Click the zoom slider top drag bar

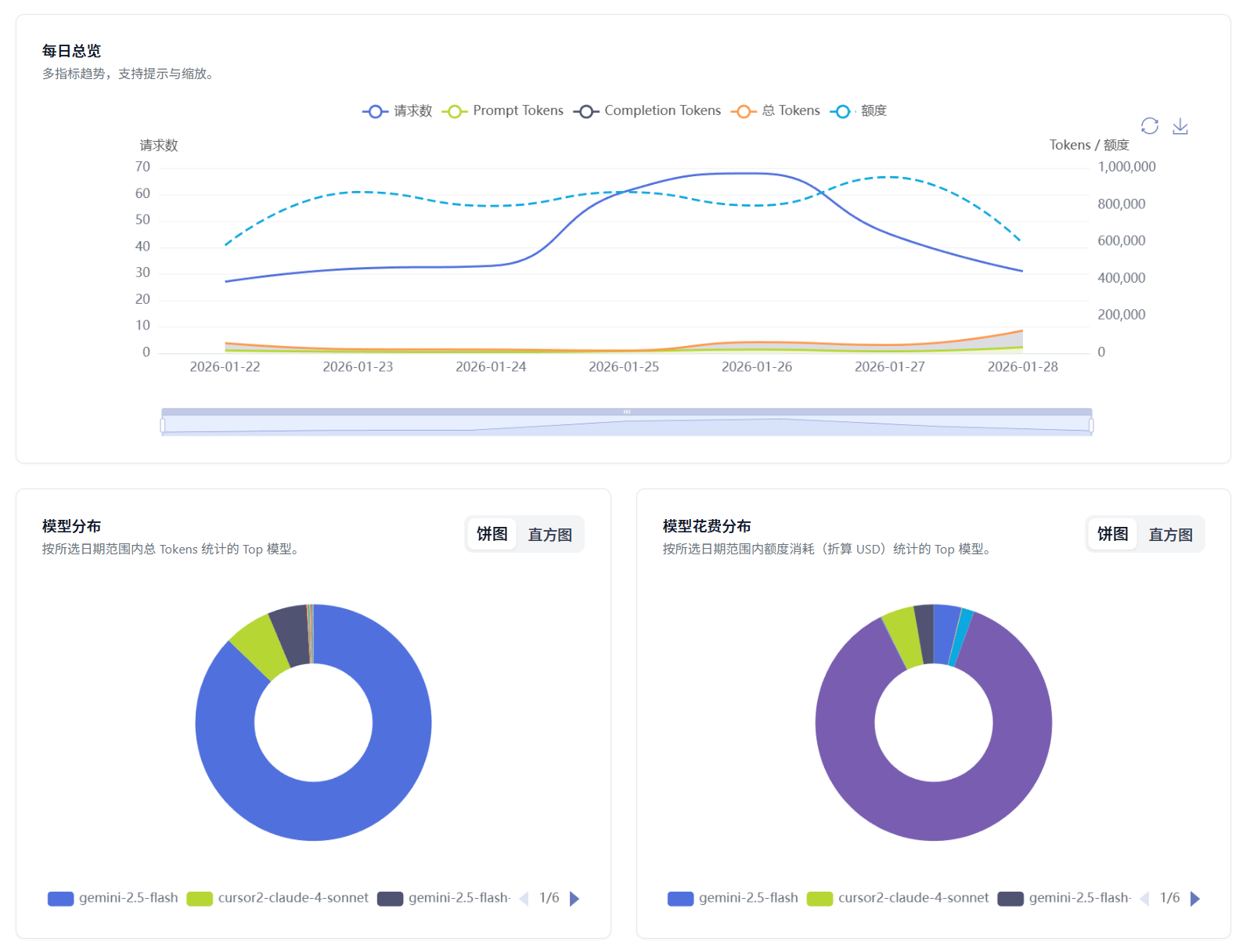point(627,411)
